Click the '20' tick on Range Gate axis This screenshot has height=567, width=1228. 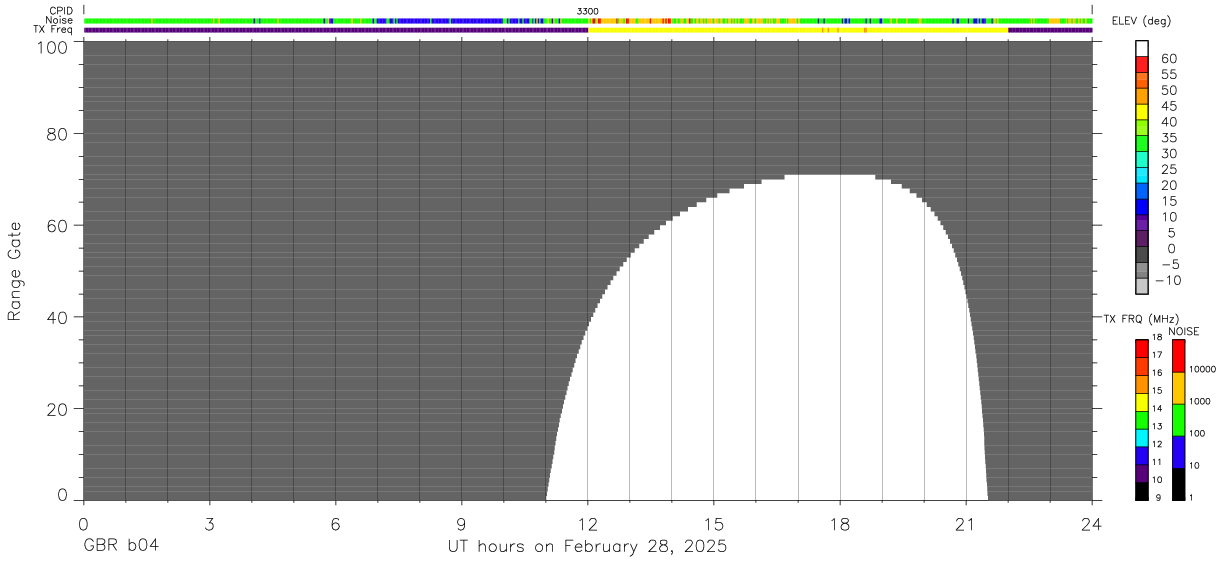point(56,409)
